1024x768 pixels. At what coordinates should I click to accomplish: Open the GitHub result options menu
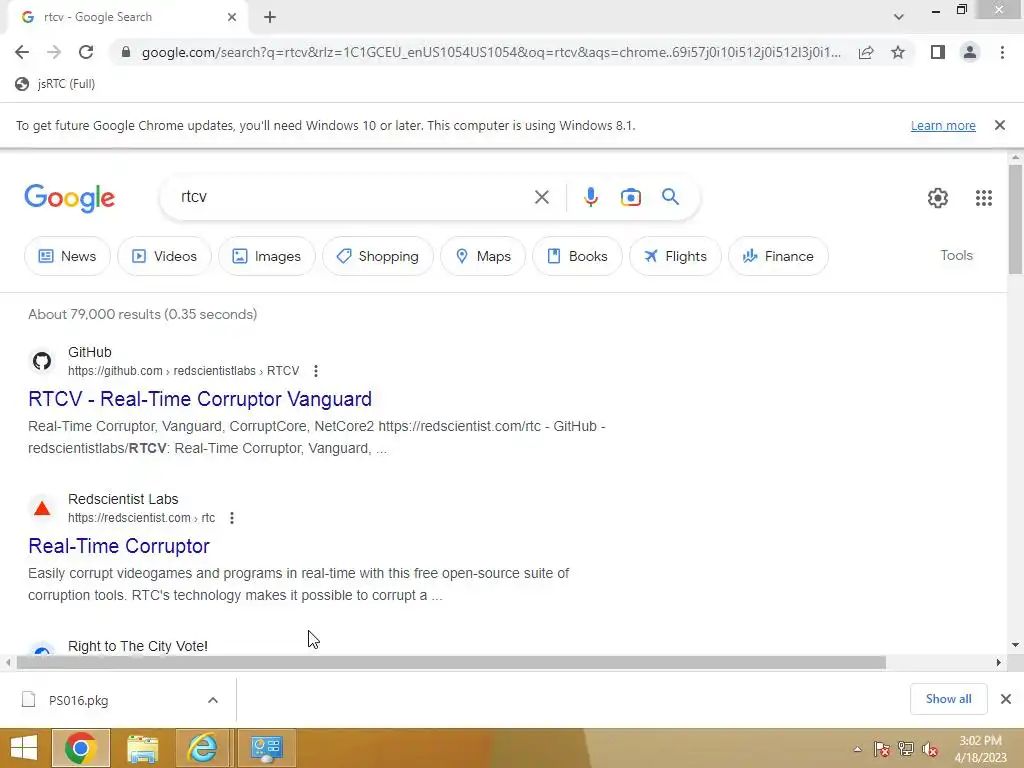tap(315, 371)
